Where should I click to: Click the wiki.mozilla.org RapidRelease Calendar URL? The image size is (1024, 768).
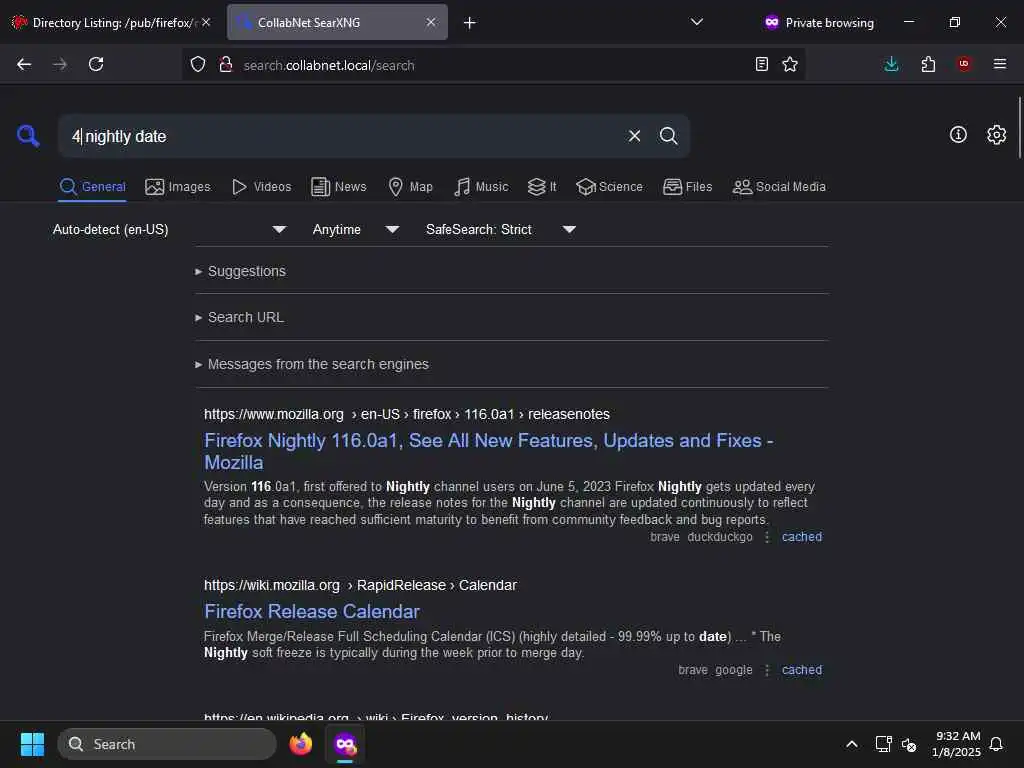(x=360, y=585)
